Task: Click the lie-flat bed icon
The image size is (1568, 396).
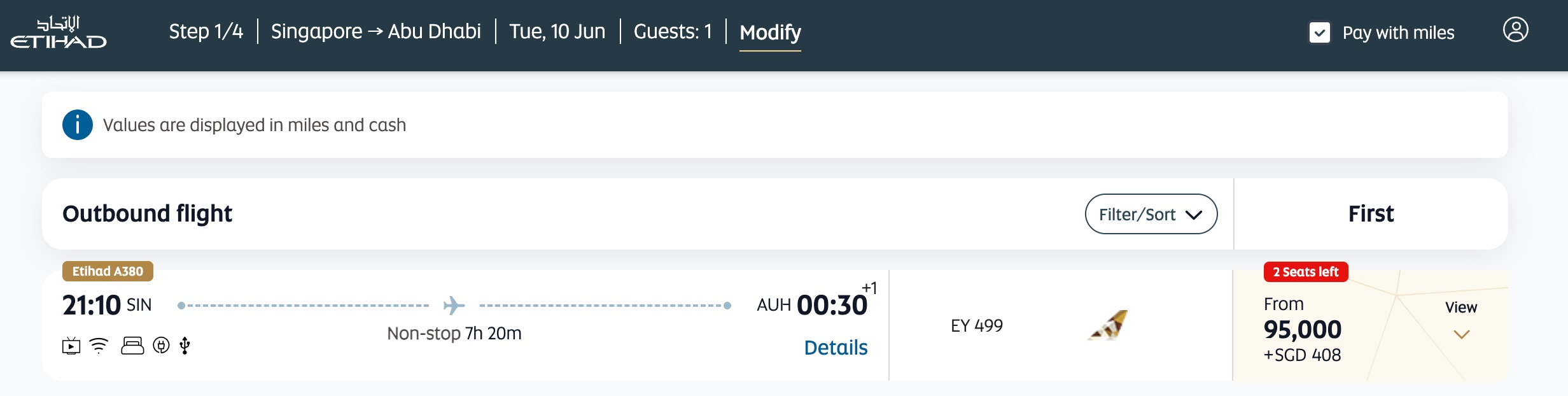Action: coord(132,346)
